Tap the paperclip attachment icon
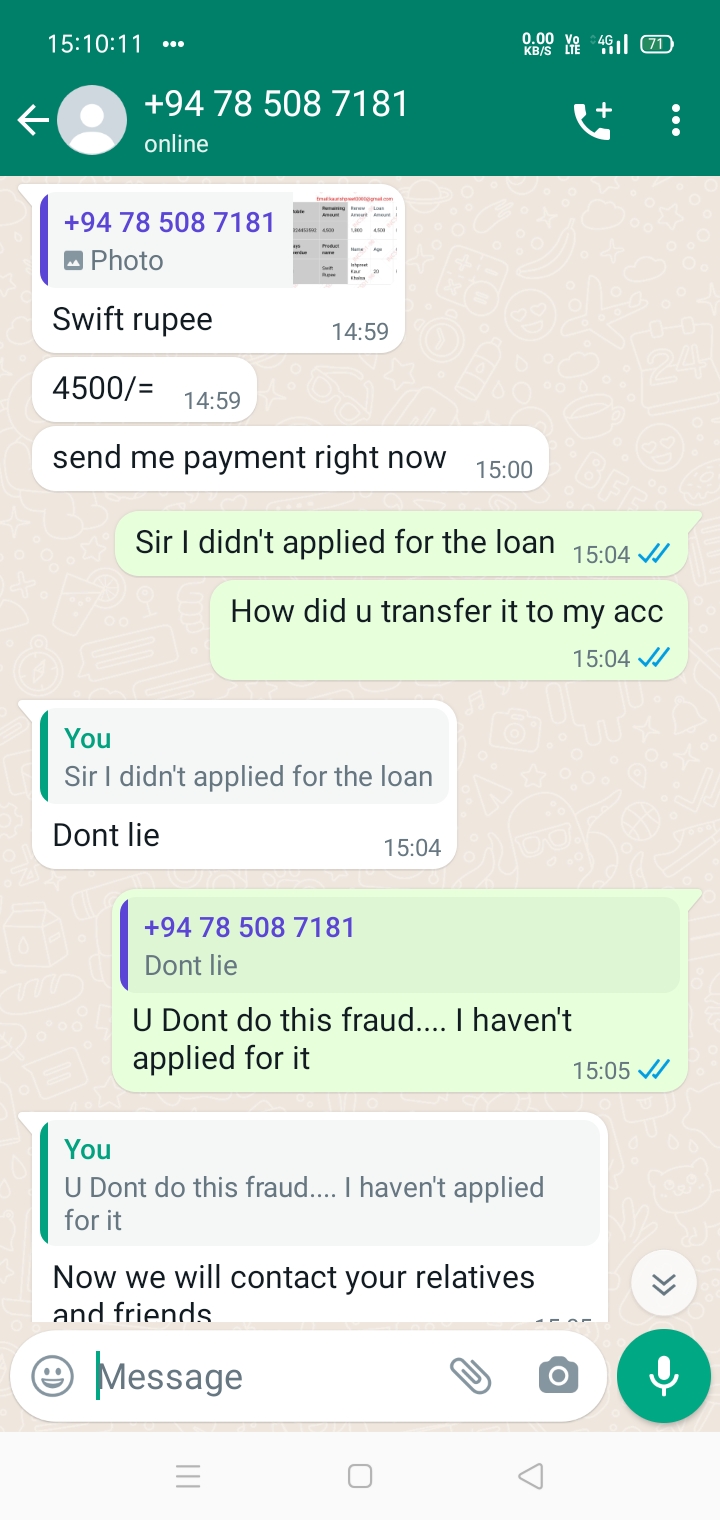The width and height of the screenshot is (720, 1520). [470, 1377]
